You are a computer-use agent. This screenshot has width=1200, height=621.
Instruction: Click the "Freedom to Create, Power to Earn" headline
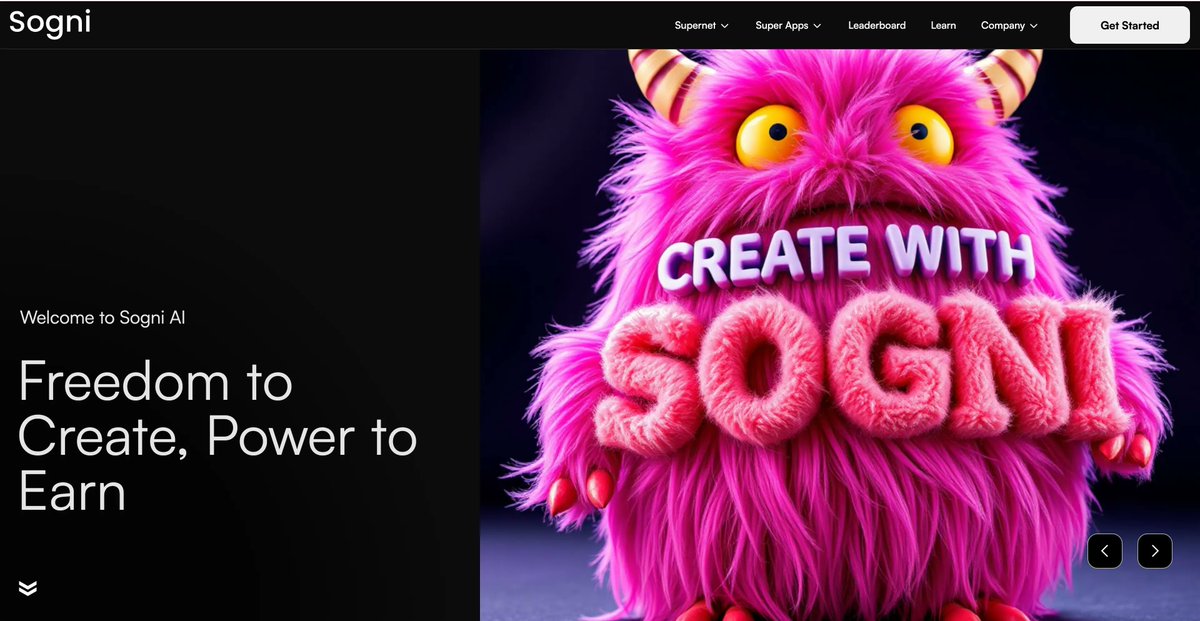(x=218, y=437)
